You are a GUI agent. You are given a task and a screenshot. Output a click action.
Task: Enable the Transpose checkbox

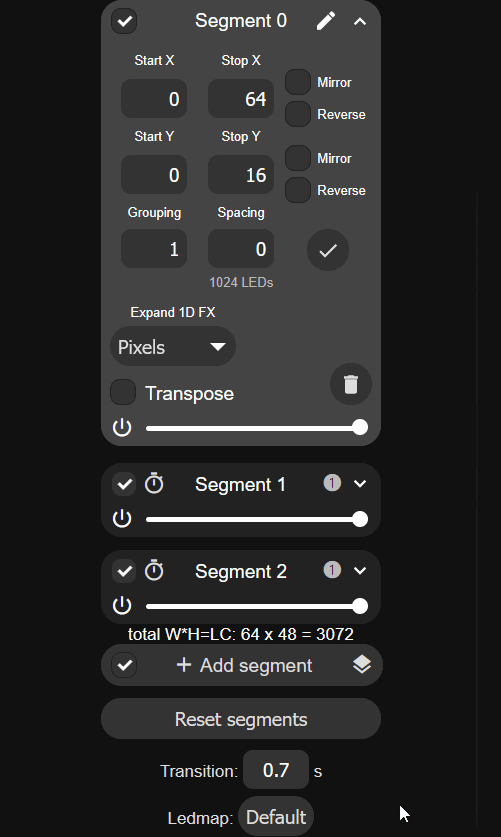click(x=123, y=392)
